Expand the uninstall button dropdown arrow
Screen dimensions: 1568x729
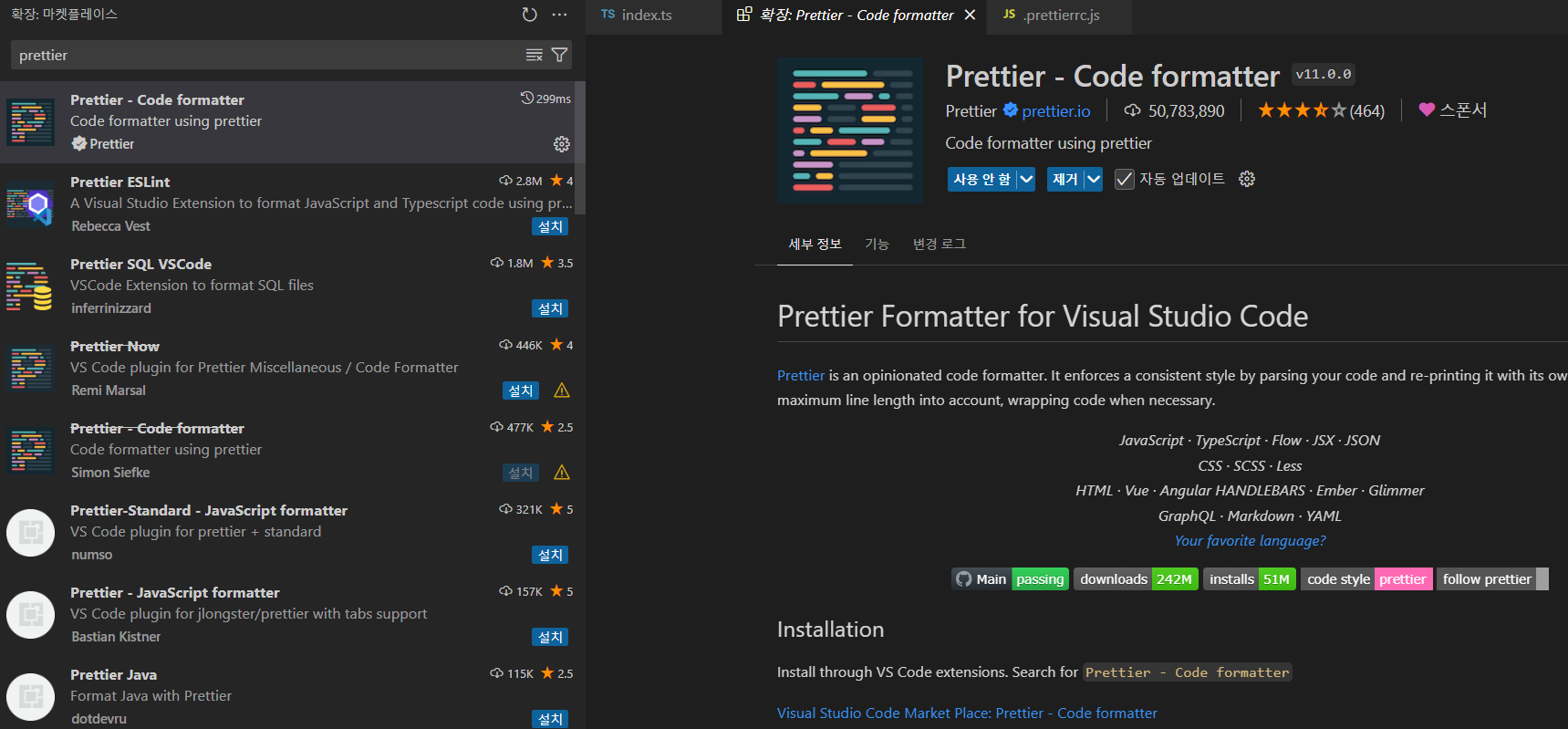1094,179
